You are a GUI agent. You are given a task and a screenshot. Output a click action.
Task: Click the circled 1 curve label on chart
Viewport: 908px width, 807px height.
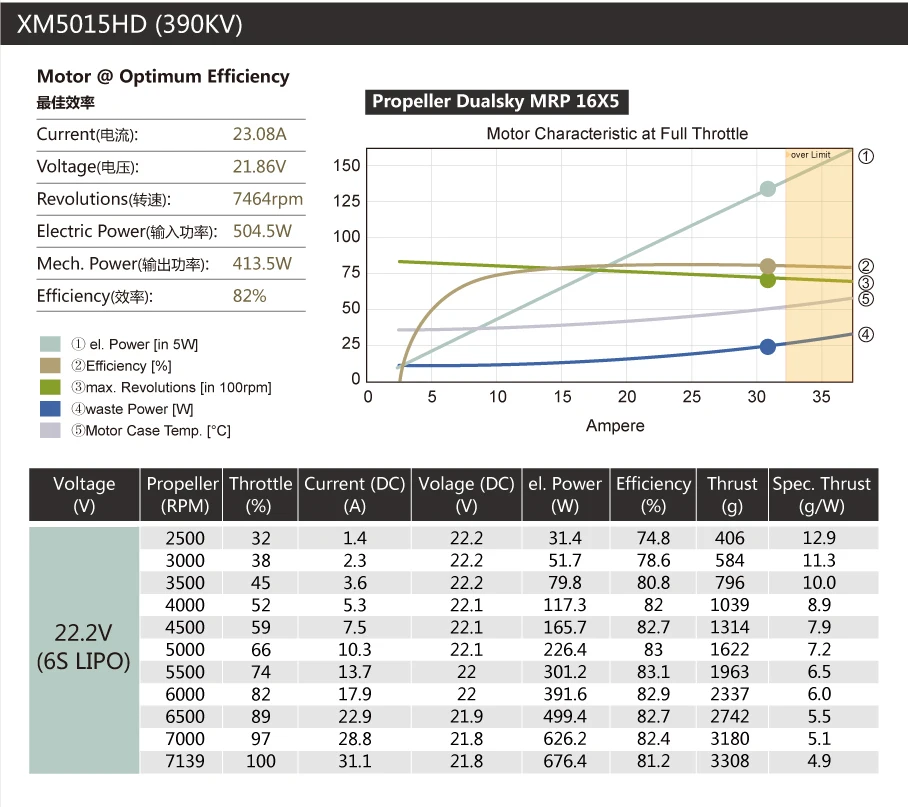coord(866,156)
